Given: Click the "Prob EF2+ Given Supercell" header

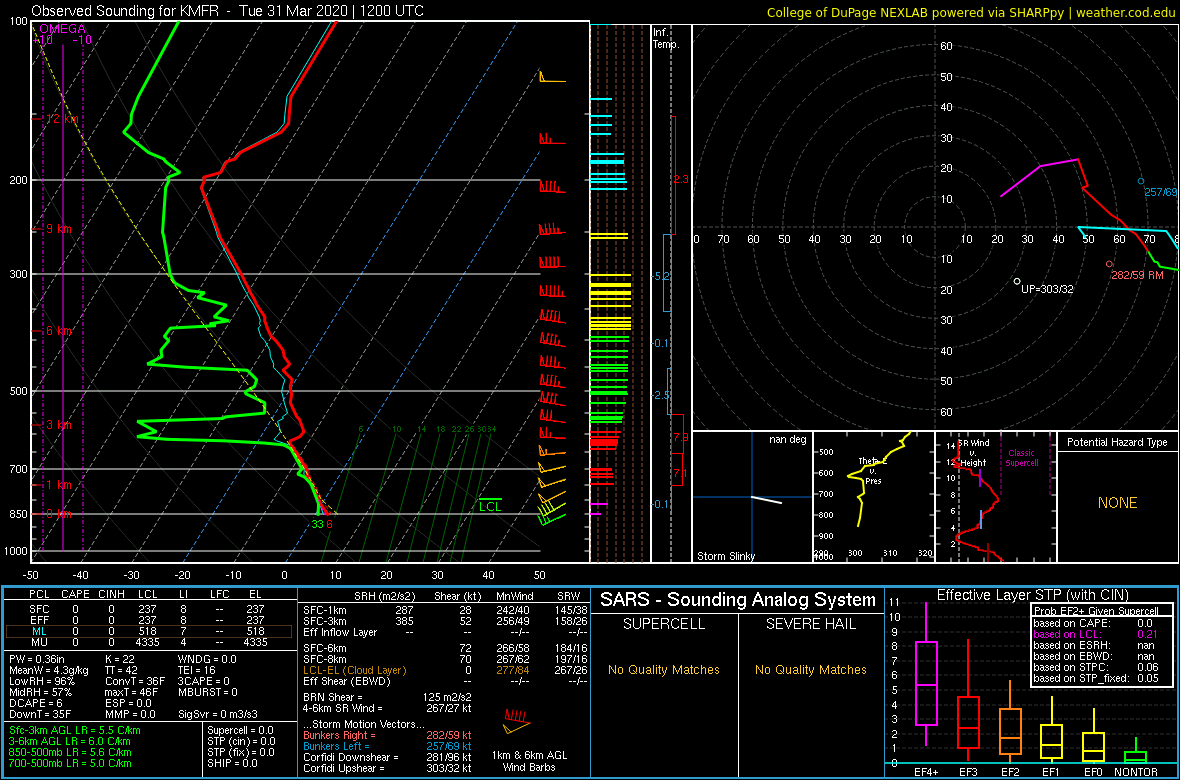Looking at the screenshot, I should (x=1098, y=611).
